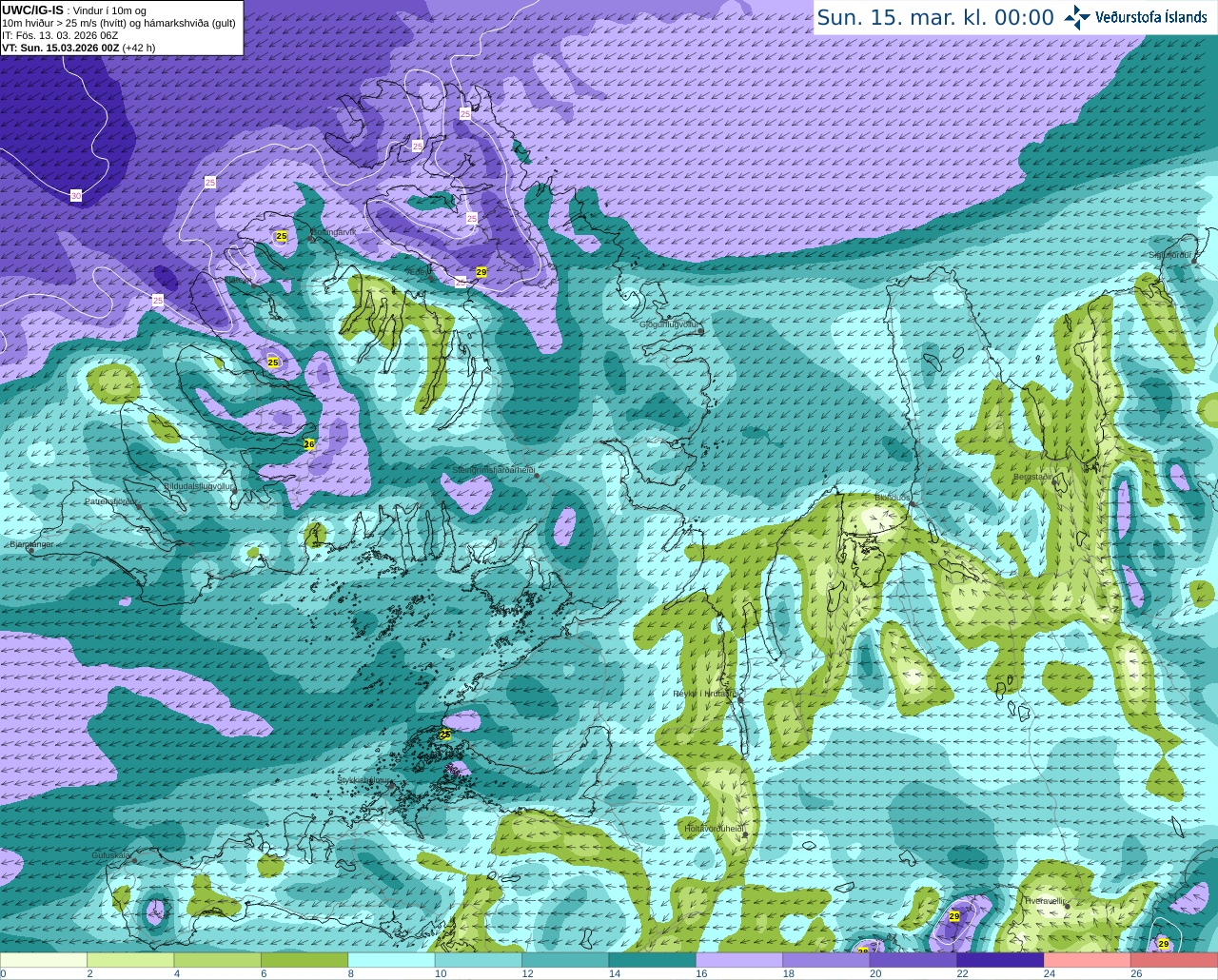This screenshot has height=980, width=1218.
Task: Select the light lavender 16–18 legend swatch
Action: pyautogui.click(x=739, y=961)
